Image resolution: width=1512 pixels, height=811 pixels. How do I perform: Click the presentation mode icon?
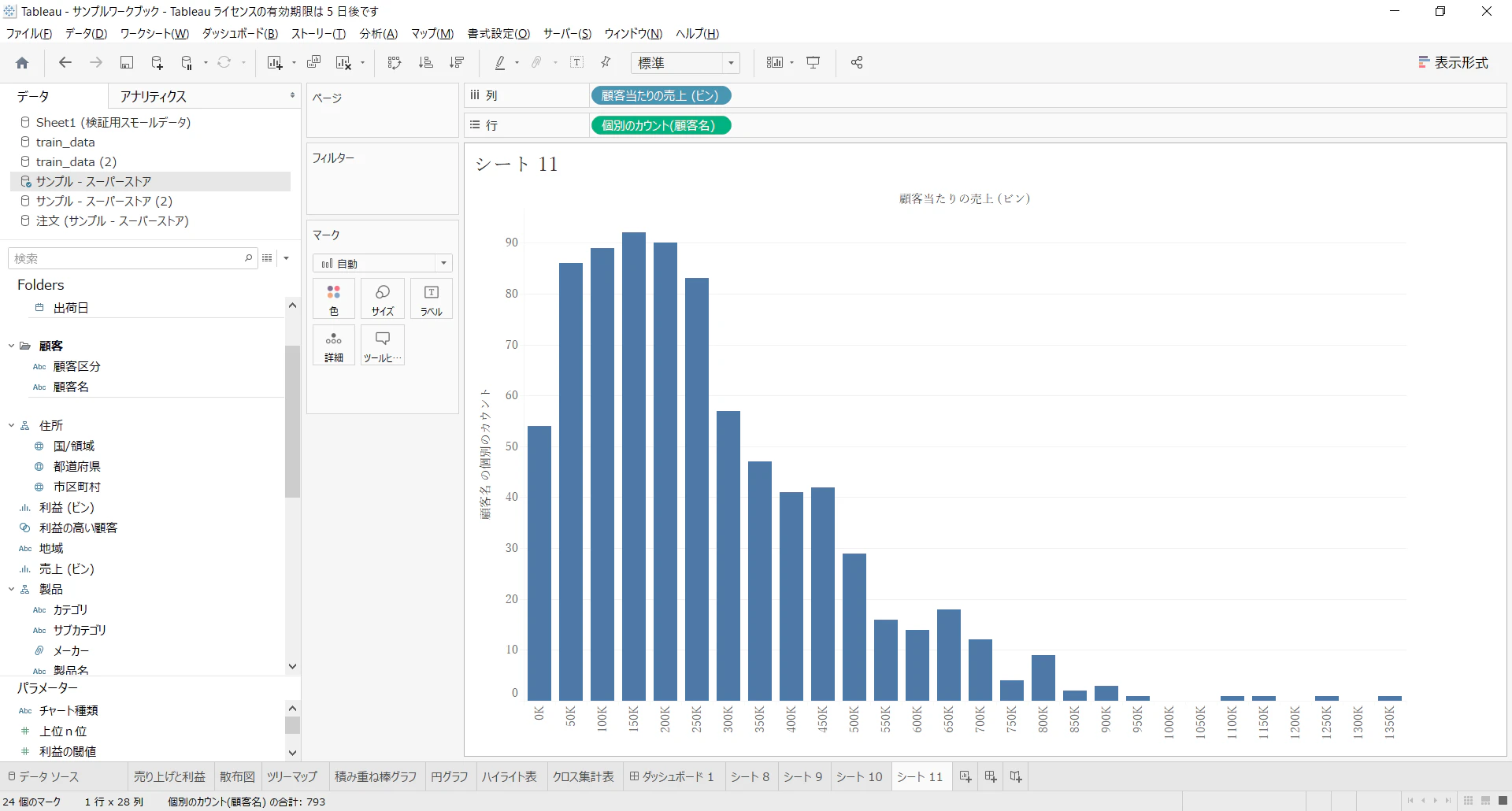pyautogui.click(x=813, y=62)
